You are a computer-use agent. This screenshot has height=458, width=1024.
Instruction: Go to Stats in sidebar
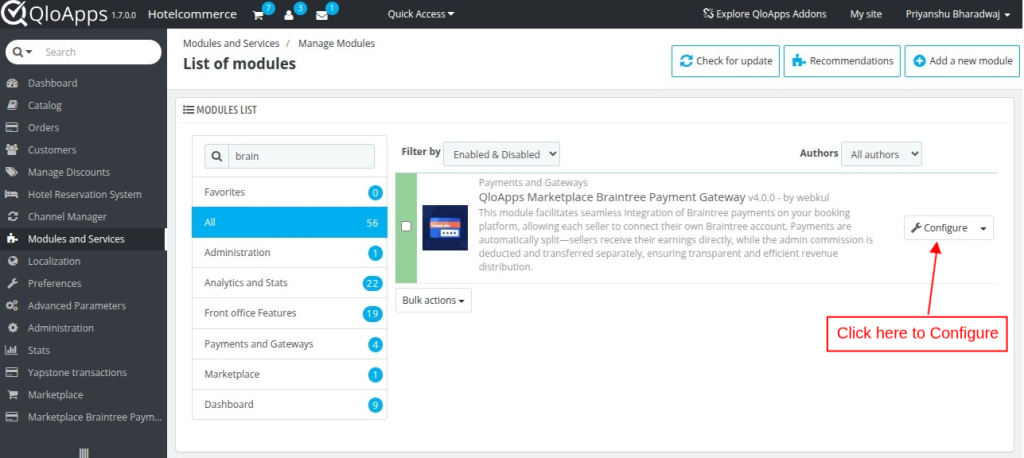pyautogui.click(x=40, y=350)
